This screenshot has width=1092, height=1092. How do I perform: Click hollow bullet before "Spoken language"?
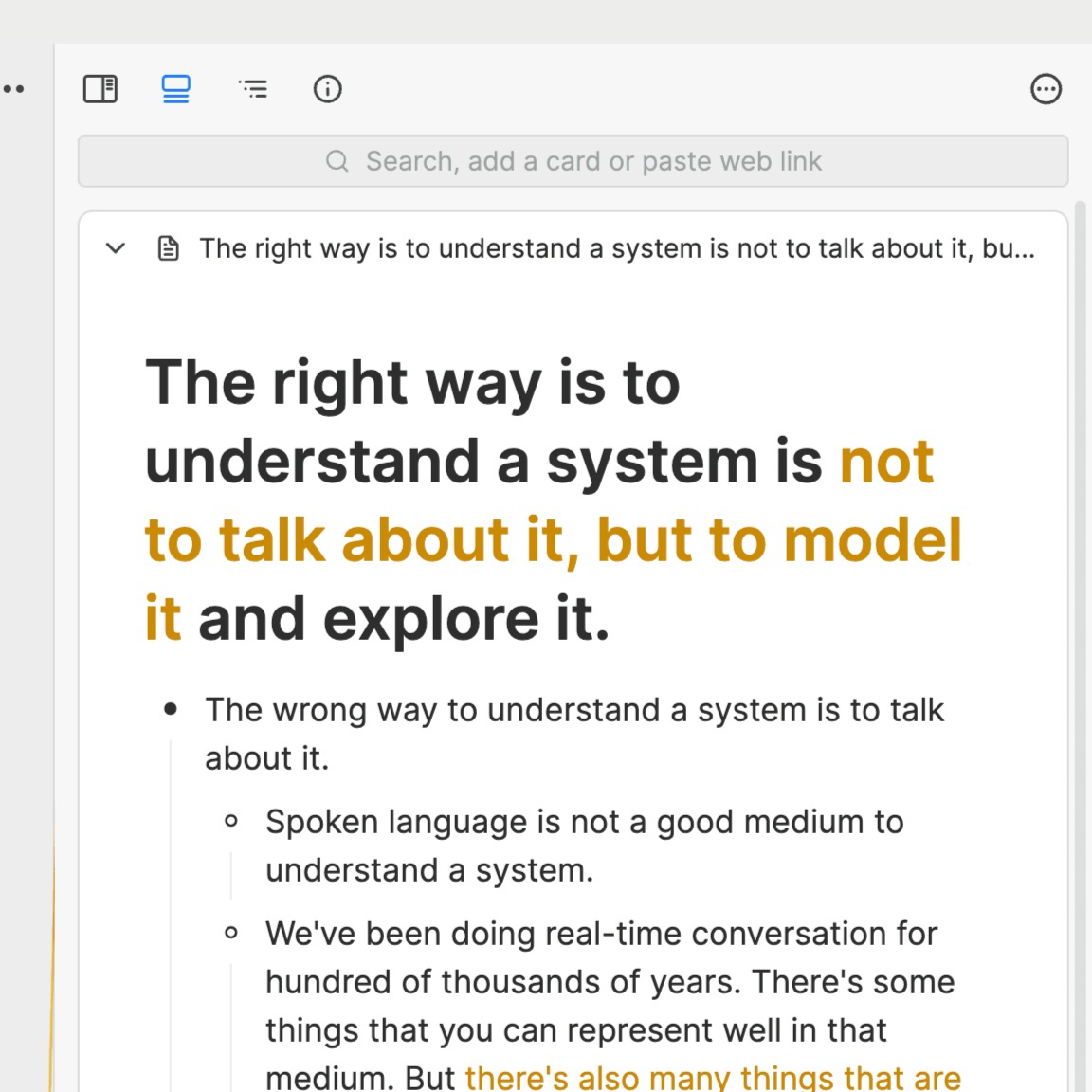[231, 822]
